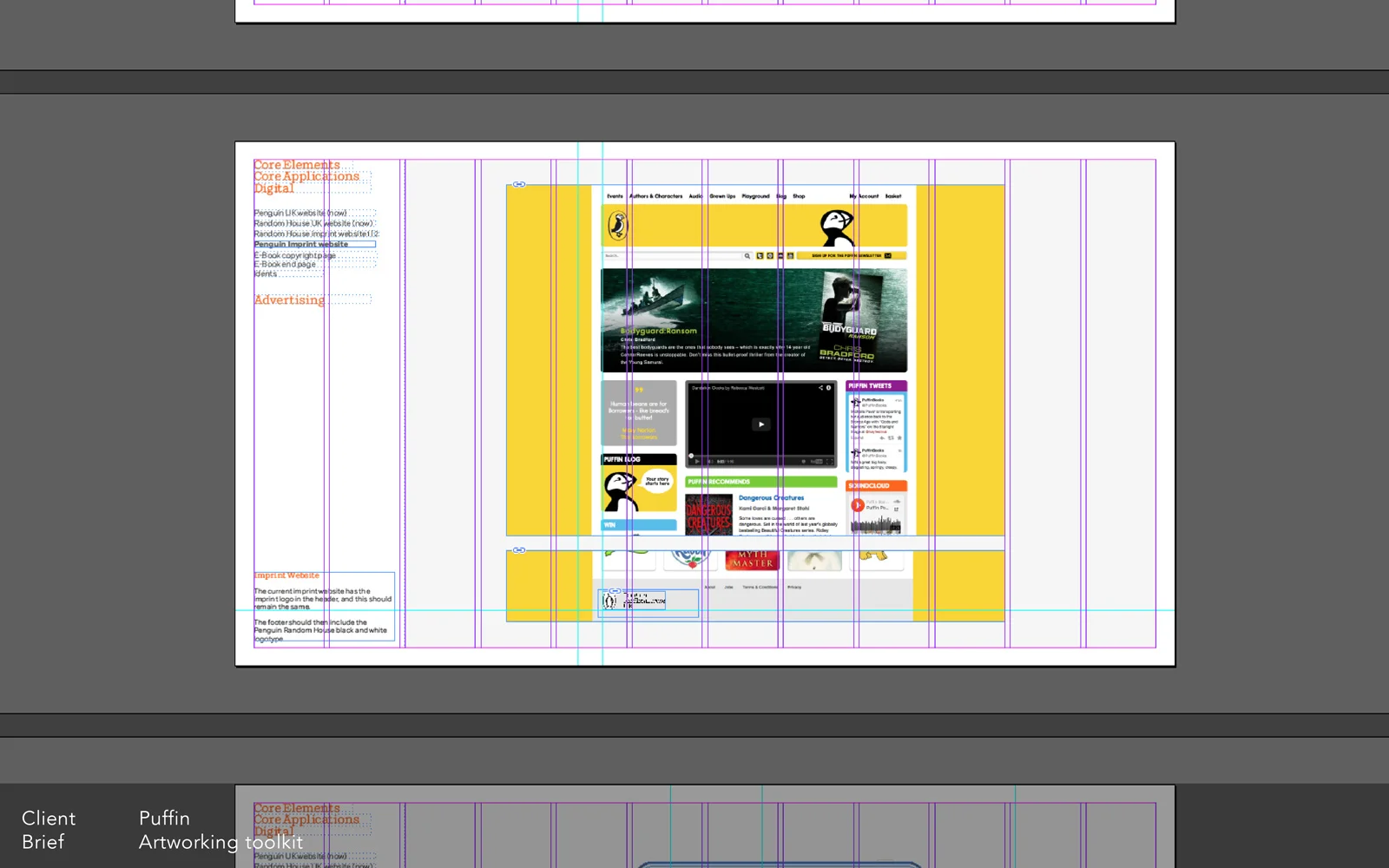Toggle playback with the video play button
This screenshot has height=868, width=1389.
point(760,424)
